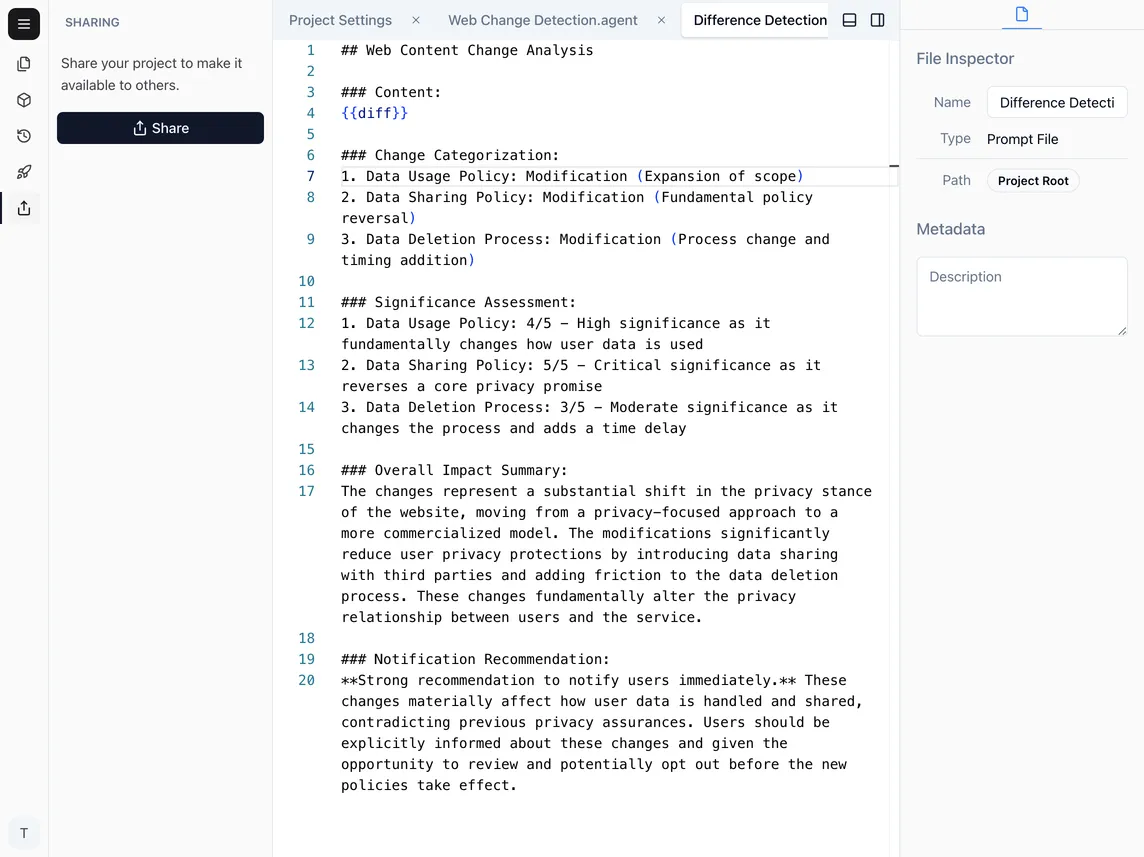1144x857 pixels.
Task: Switch to Web Change Detection.agent tab
Action: click(x=543, y=19)
